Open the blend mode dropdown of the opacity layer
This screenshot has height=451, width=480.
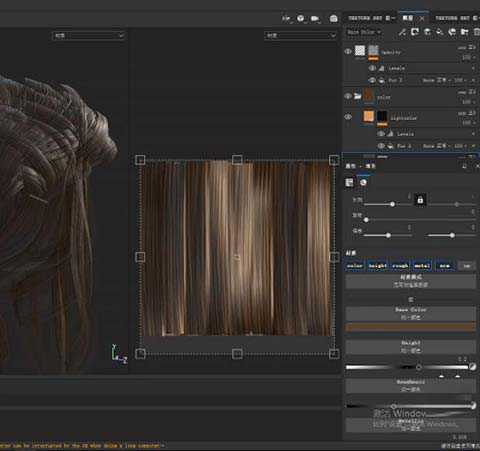click(467, 47)
